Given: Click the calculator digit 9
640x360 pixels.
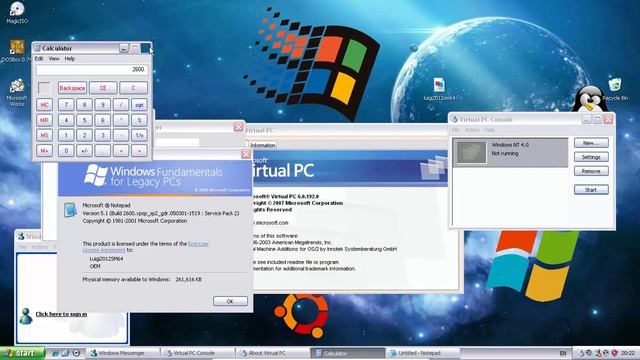Looking at the screenshot, I should pos(103,105).
